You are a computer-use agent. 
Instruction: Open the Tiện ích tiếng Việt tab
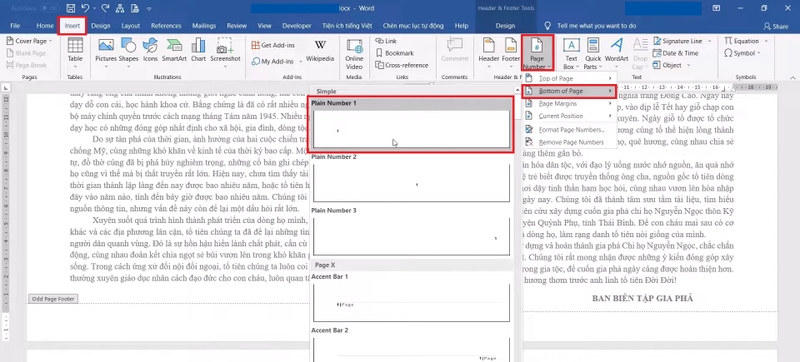point(347,26)
